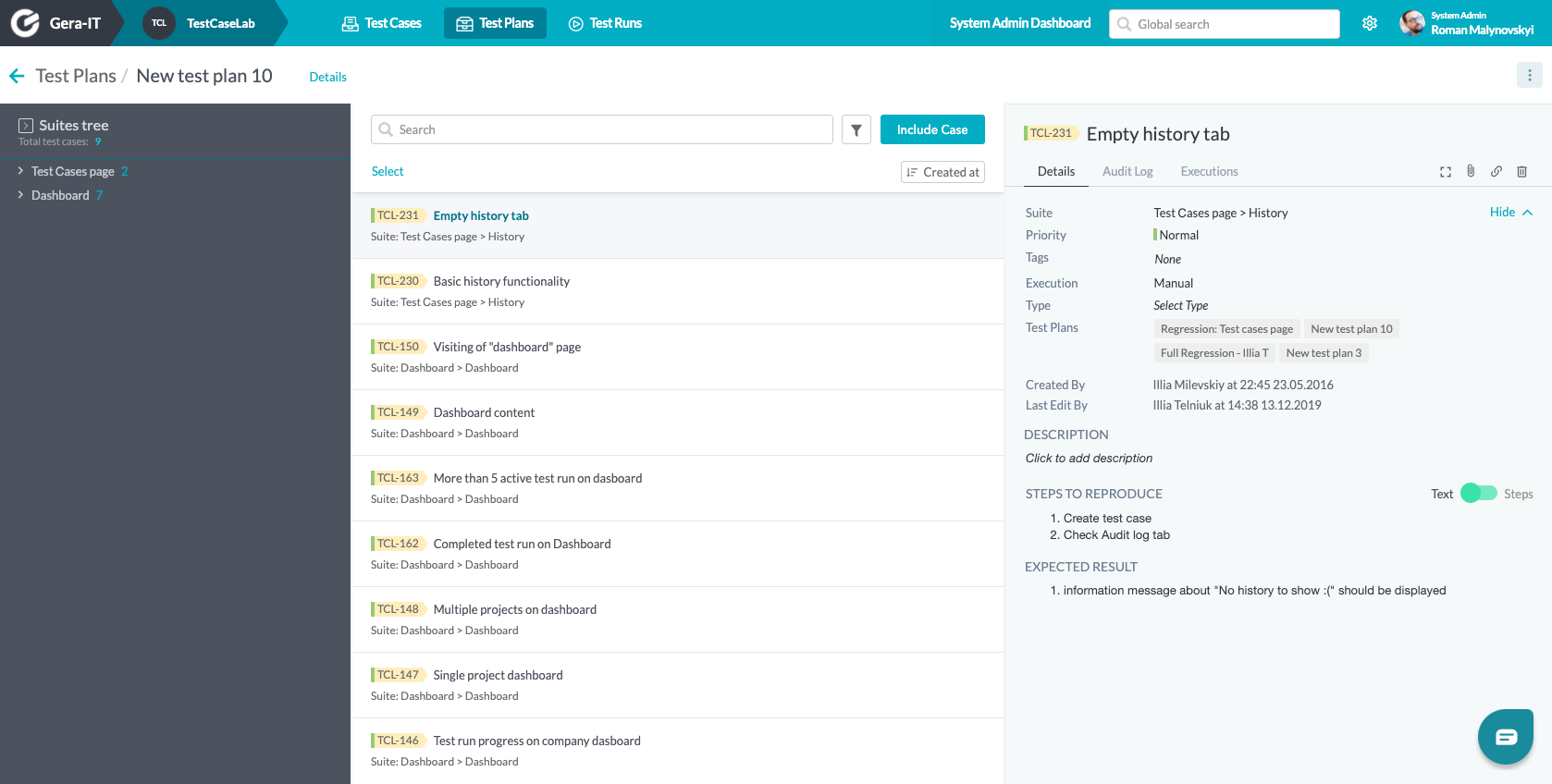Open the Test Runs menu

[x=605, y=23]
